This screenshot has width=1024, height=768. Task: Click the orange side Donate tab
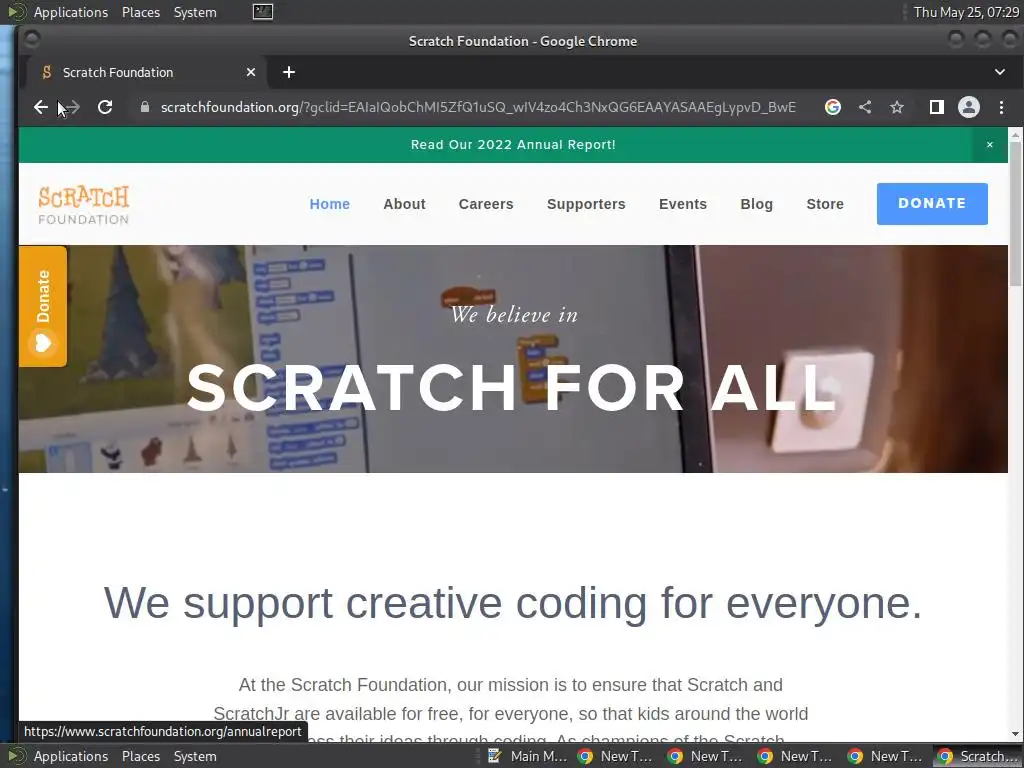[x=43, y=306]
